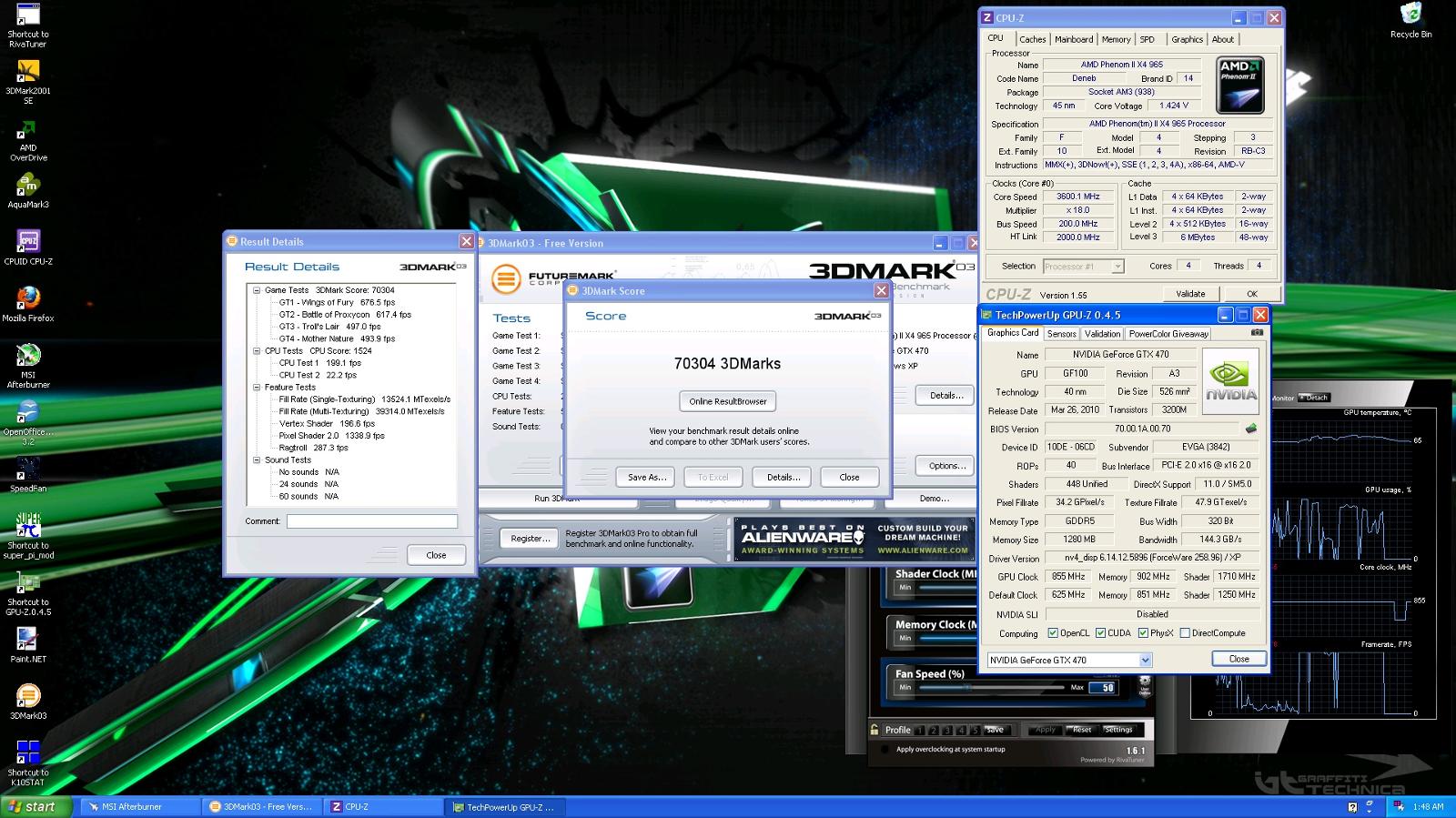Collapse the Game Tests tree node
1456x818 pixels.
click(257, 290)
